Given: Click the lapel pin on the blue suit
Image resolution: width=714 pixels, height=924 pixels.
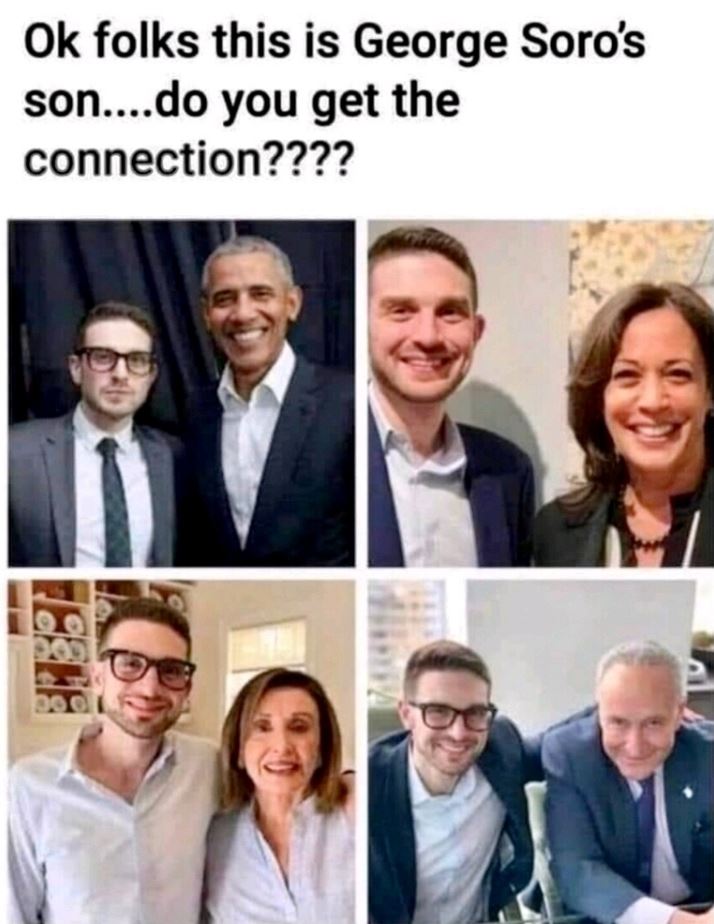Looking at the screenshot, I should click(688, 793).
